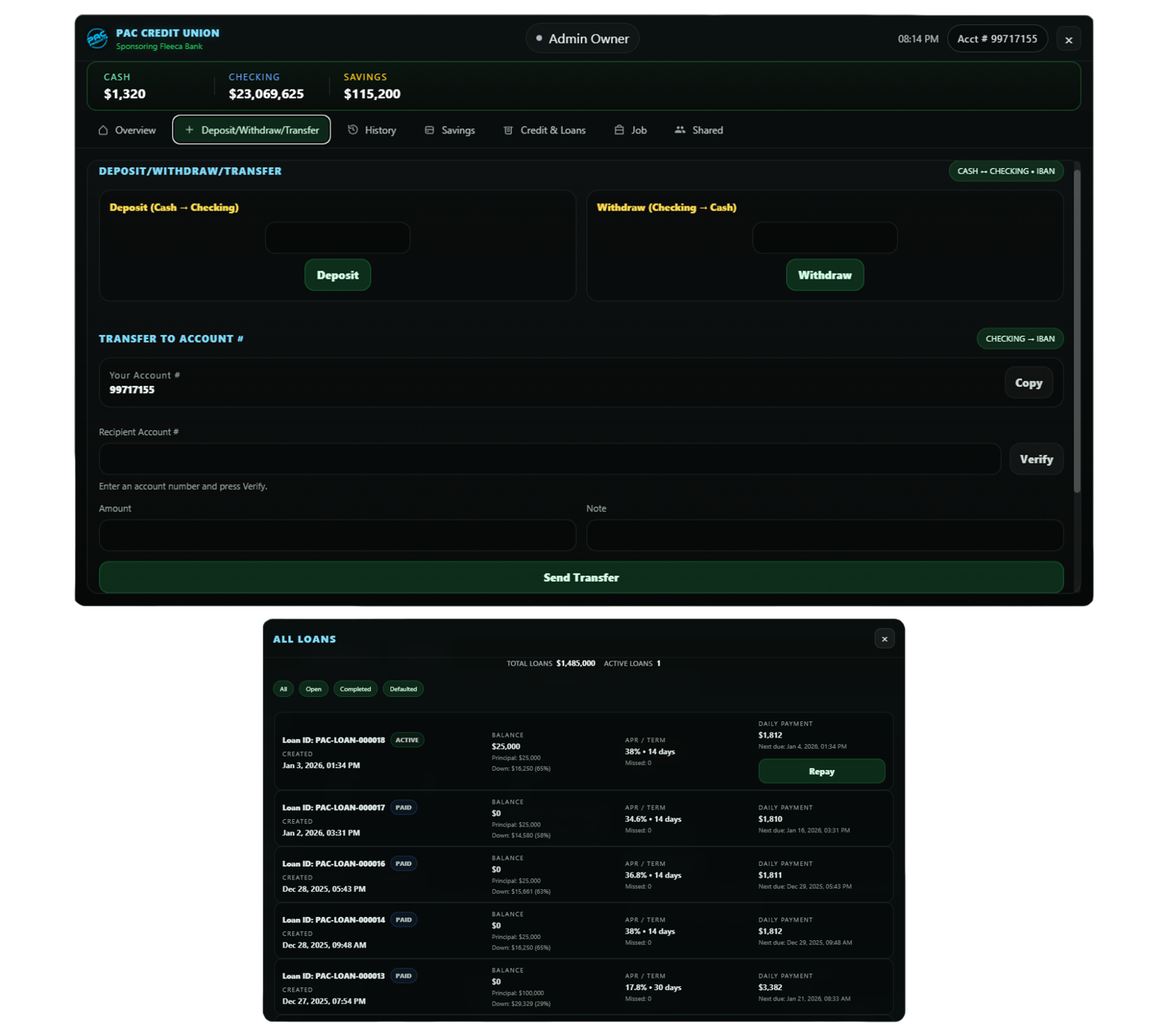The height and width of the screenshot is (1036, 1168).
Task: Click the total loans value $1,485,000
Action: pos(575,663)
